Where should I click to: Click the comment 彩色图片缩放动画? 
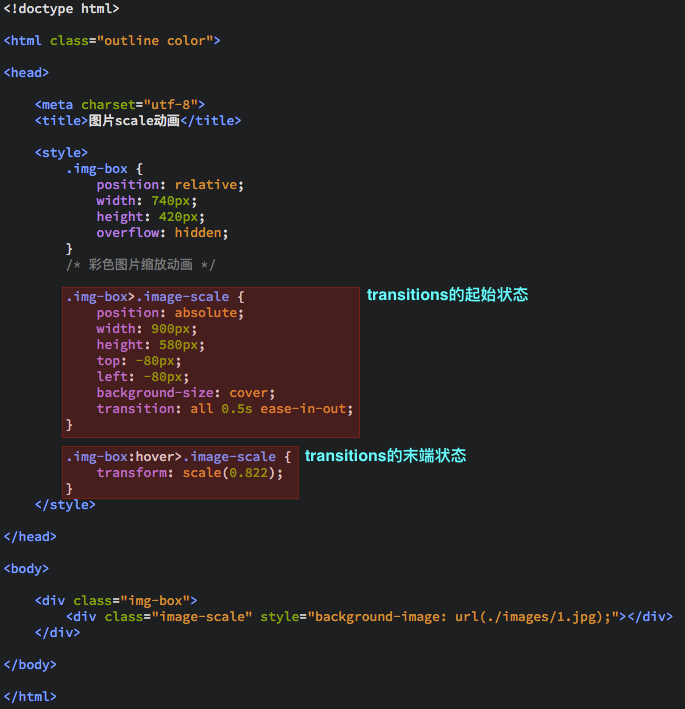click(x=141, y=265)
